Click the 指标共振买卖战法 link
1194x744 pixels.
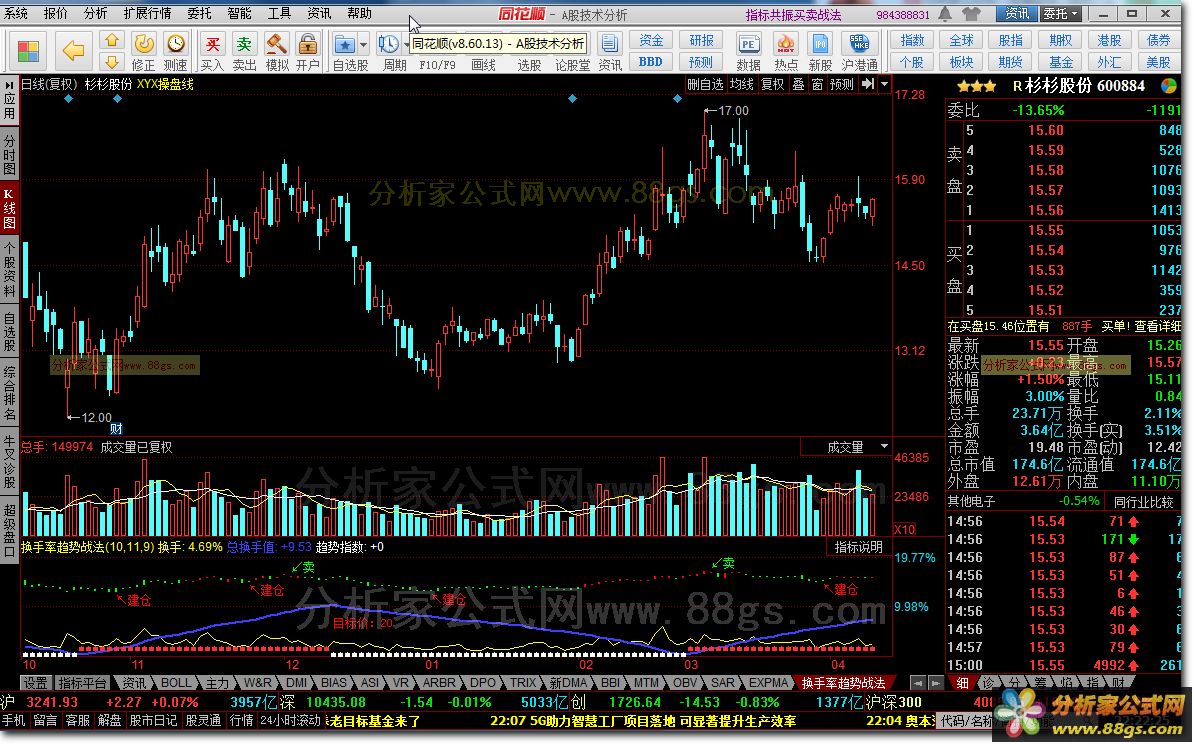[x=793, y=14]
